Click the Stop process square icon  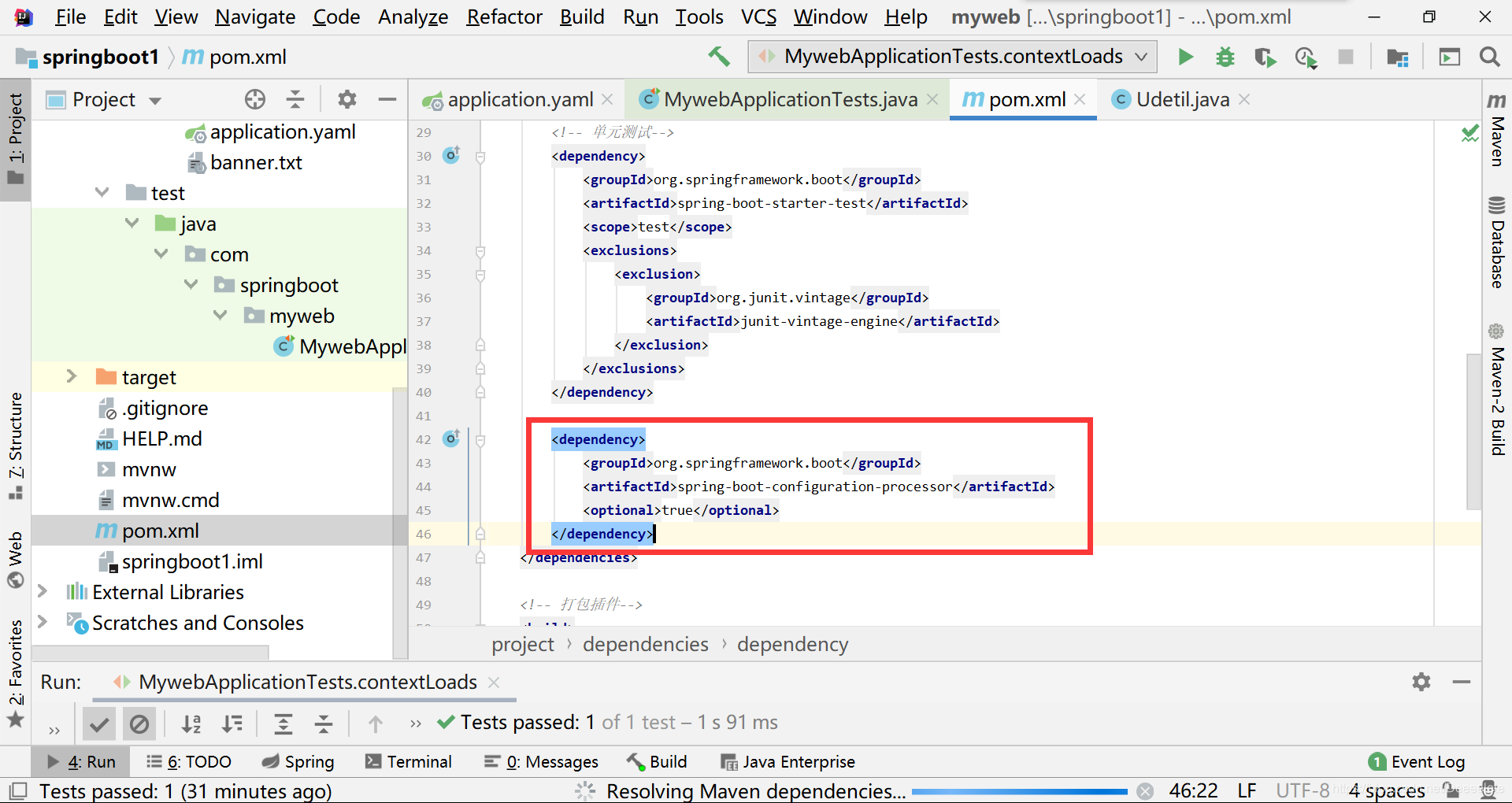point(1346,57)
